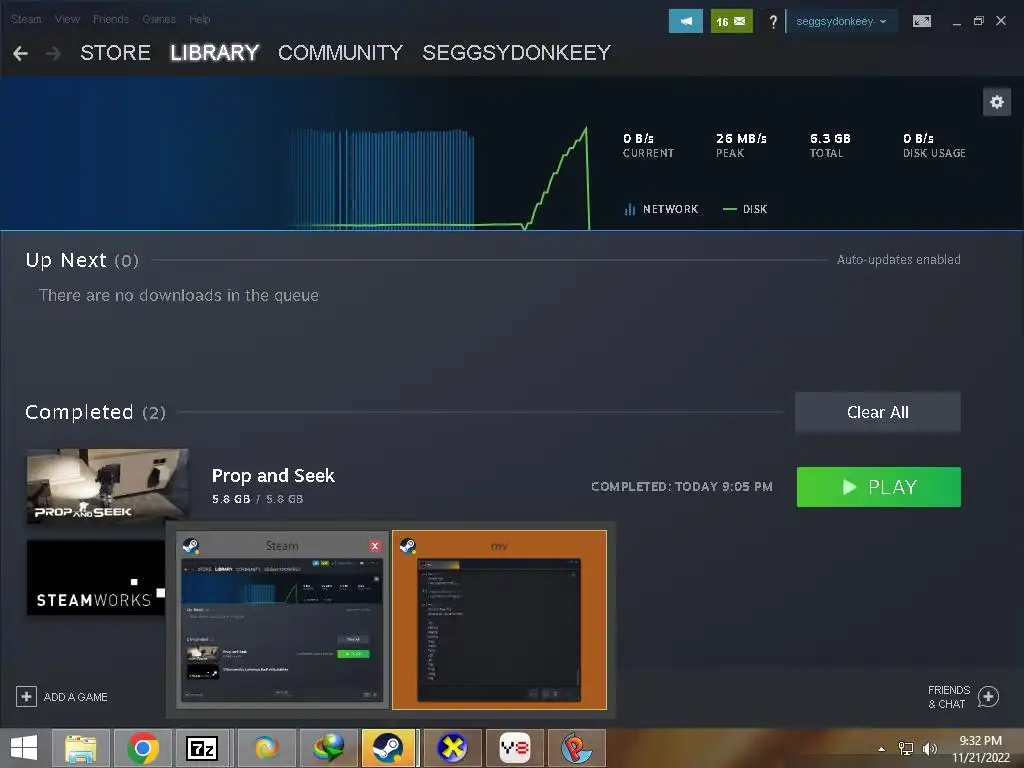
Task: Click the ADD A GAME label
Action: pos(76,697)
